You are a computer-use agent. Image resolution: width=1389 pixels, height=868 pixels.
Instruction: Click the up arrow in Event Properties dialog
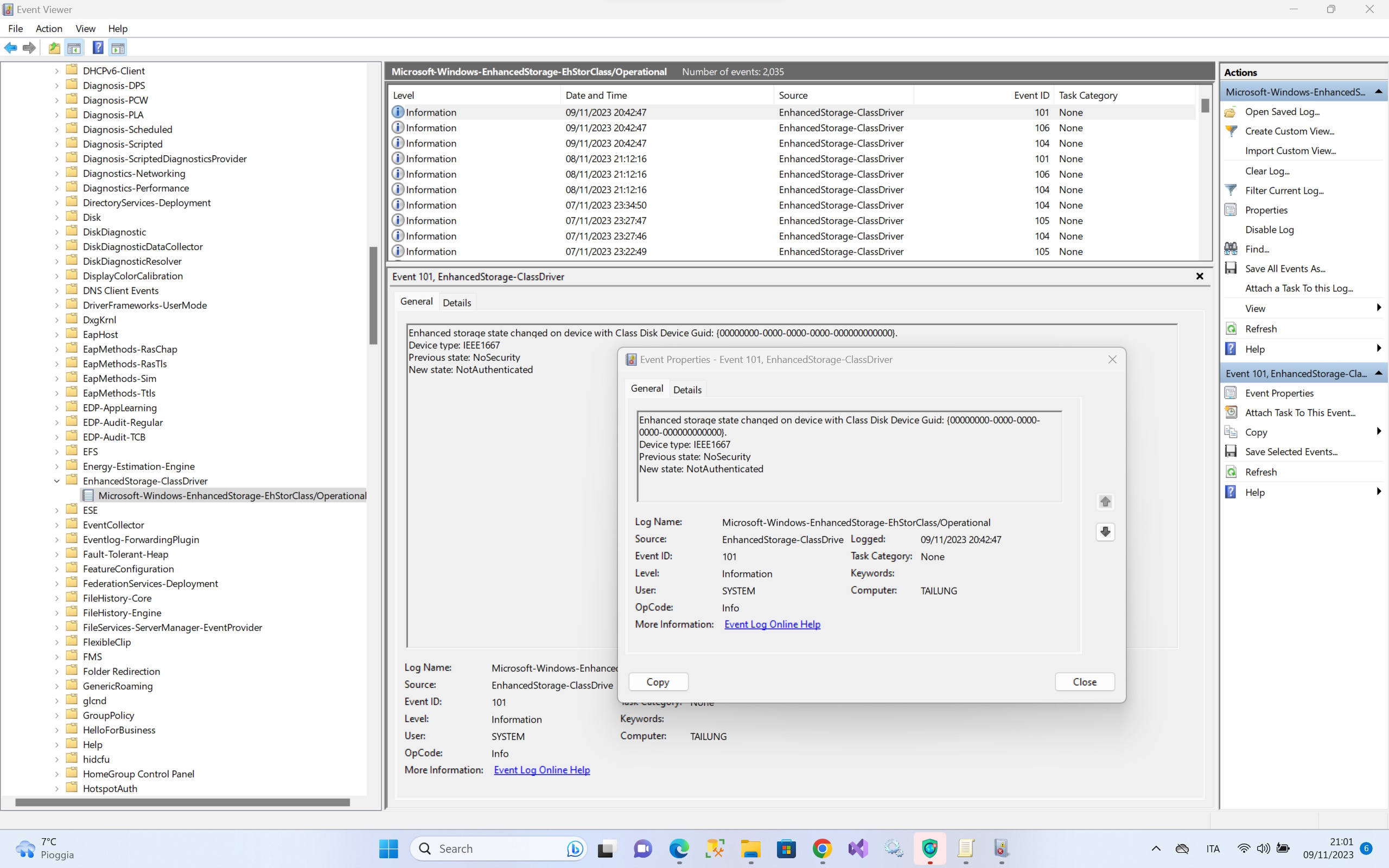point(1105,502)
